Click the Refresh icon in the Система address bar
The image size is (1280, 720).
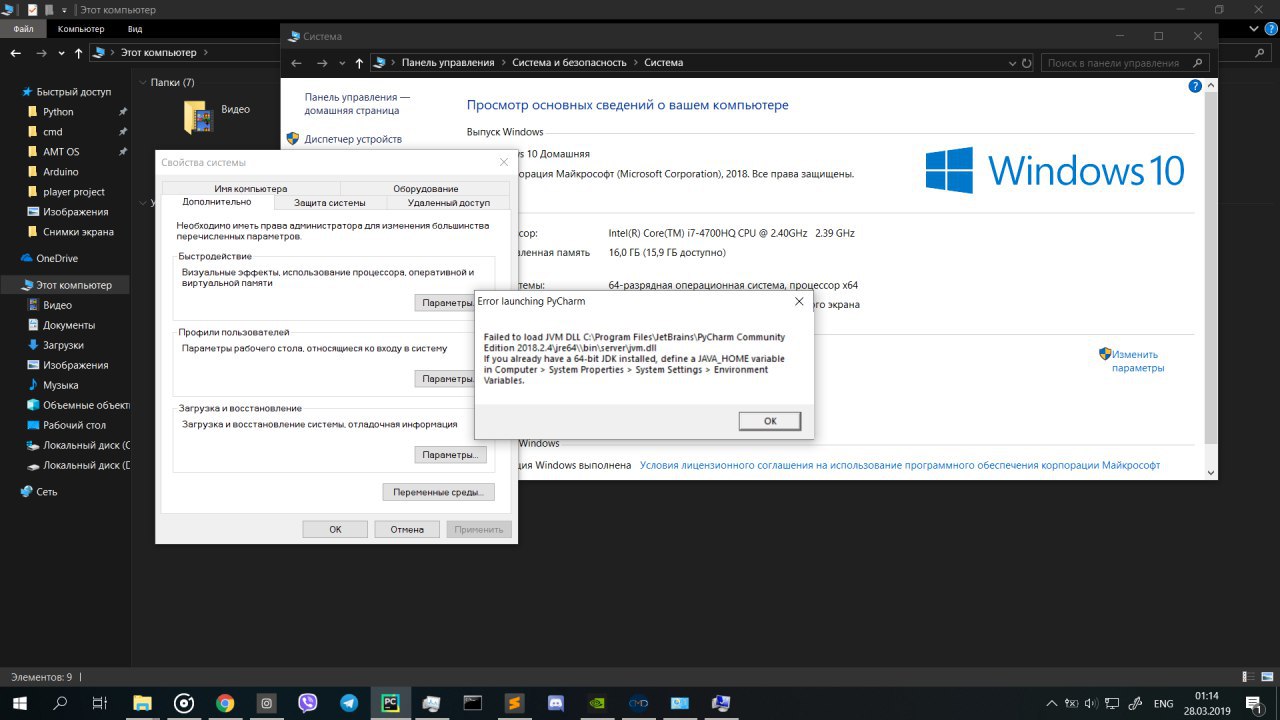[x=1026, y=63]
